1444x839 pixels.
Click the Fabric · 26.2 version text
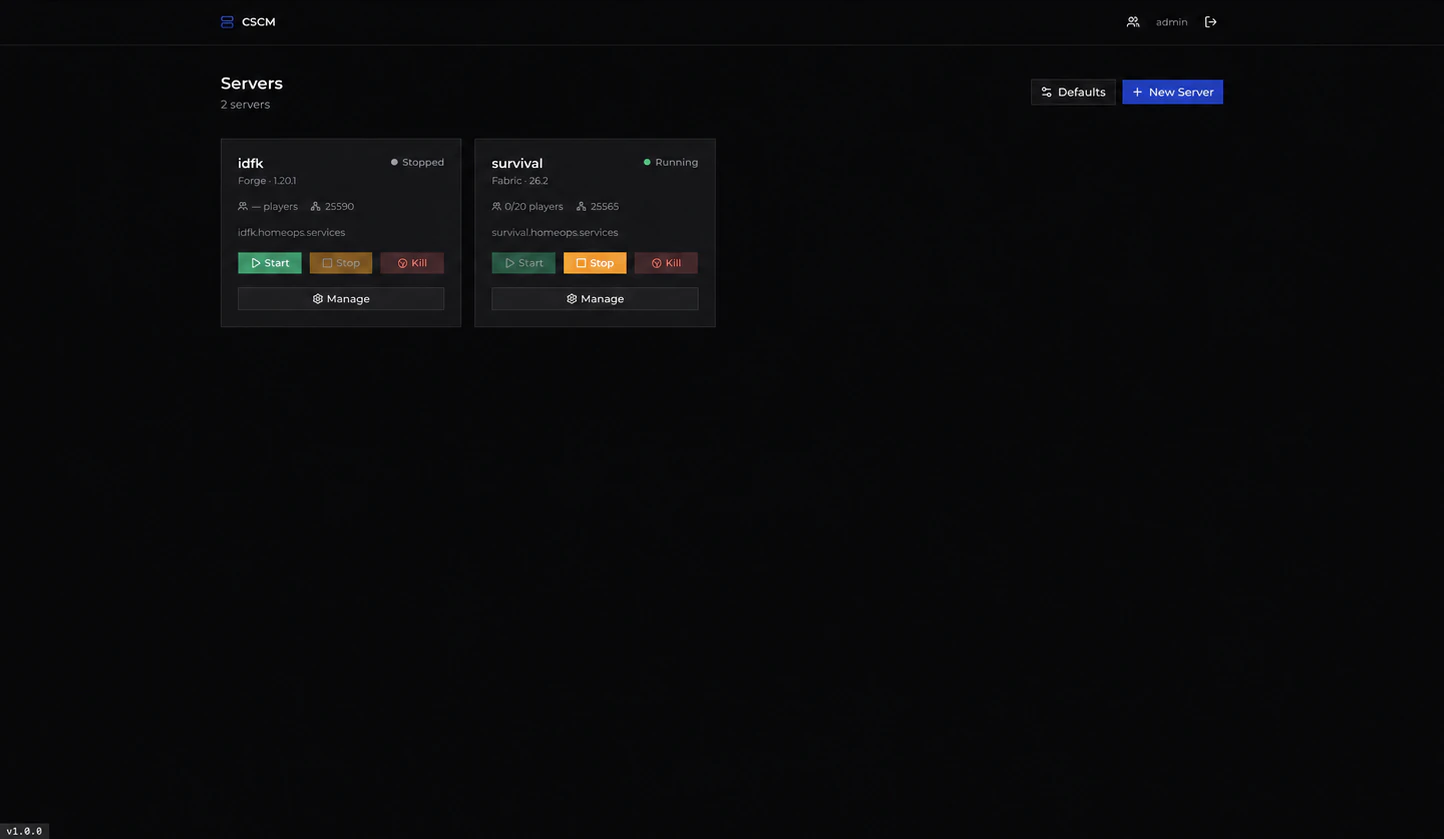pyautogui.click(x=520, y=181)
